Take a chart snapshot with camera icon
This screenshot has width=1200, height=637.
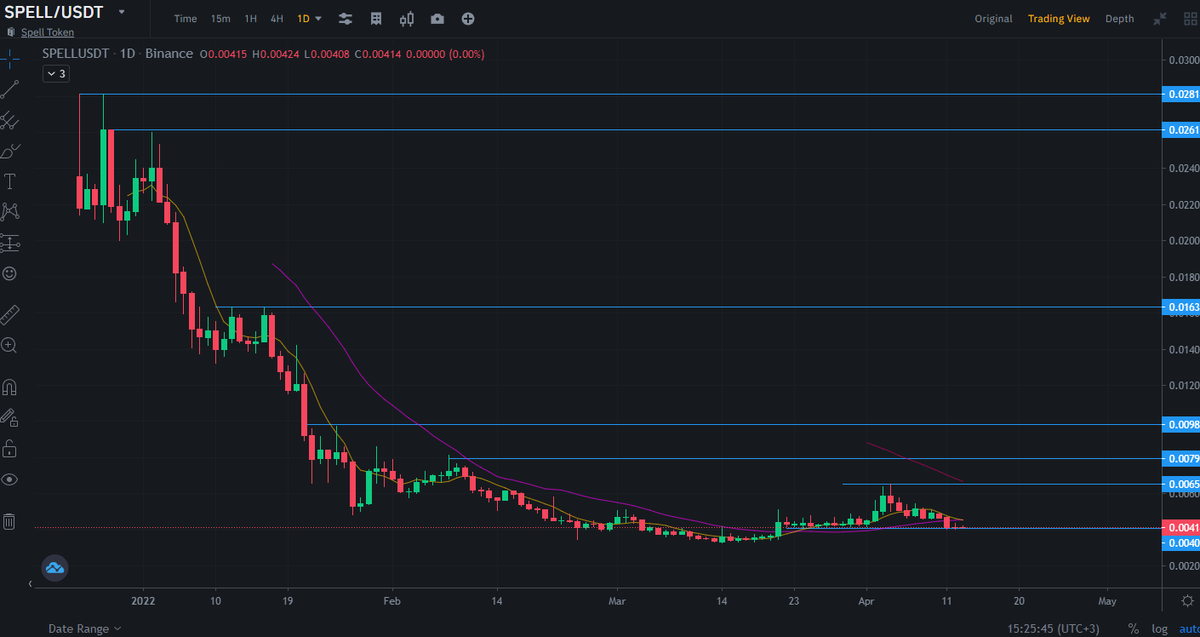pos(438,19)
